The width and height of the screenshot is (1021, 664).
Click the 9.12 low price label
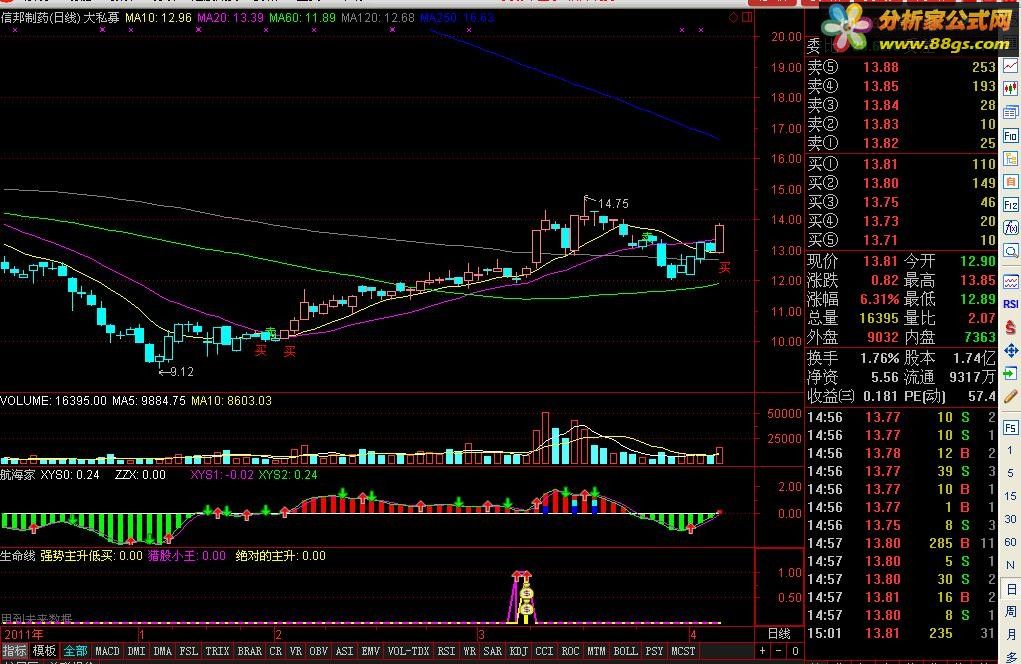[x=182, y=372]
